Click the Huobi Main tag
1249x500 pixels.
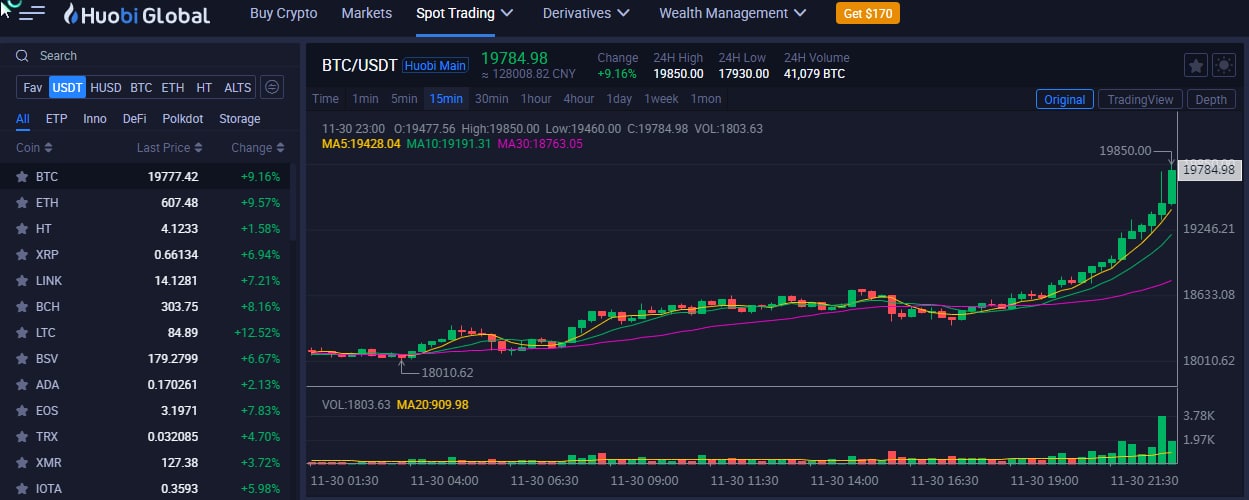coord(435,66)
